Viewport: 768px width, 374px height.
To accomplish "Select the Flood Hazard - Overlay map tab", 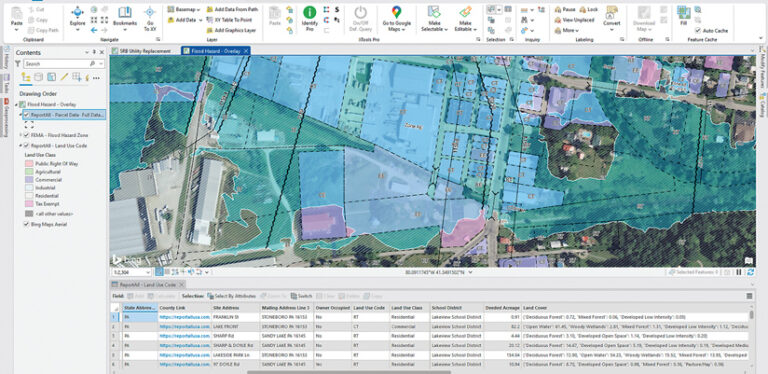I will [216, 51].
